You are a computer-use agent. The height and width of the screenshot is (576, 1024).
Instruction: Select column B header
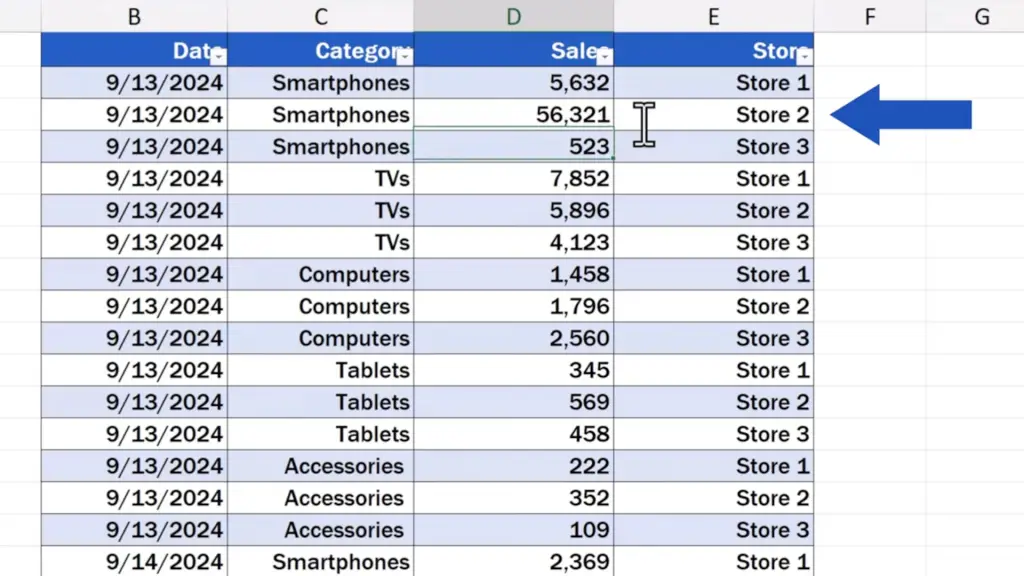click(x=135, y=16)
